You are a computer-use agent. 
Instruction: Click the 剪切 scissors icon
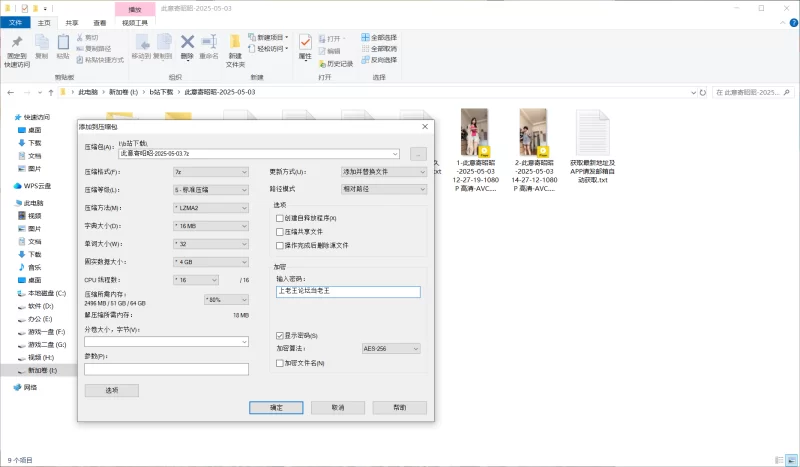80,37
